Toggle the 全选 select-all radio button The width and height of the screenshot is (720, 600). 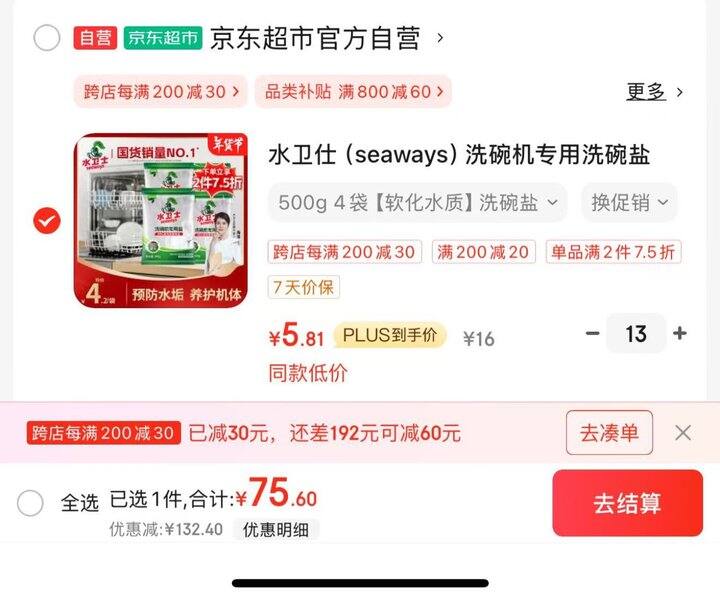30,503
